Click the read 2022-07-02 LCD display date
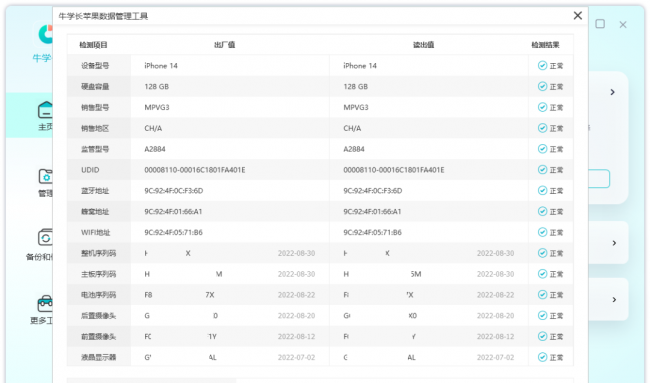This screenshot has width=650, height=383. 495,357
